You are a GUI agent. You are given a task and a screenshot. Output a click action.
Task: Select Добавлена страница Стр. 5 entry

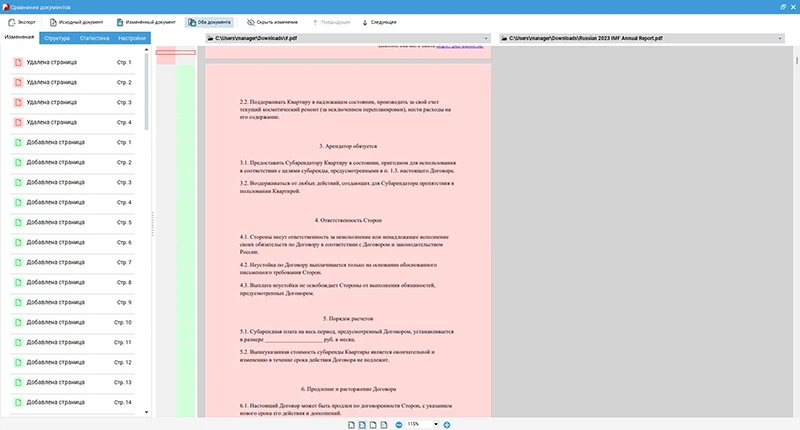point(72,222)
